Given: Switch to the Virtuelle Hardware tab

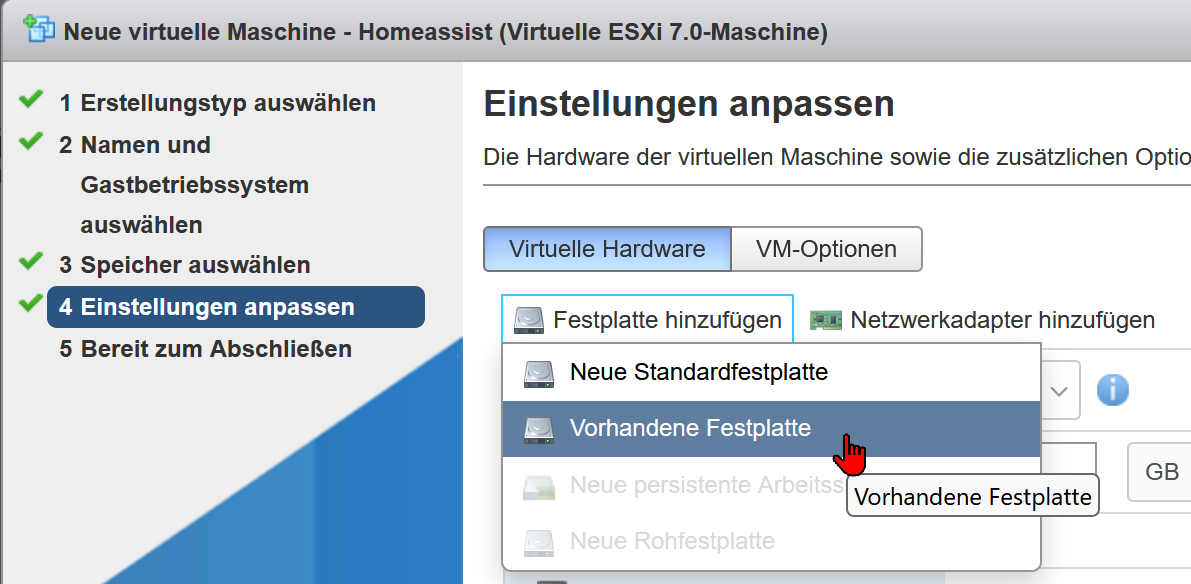Looking at the screenshot, I should pyautogui.click(x=607, y=249).
